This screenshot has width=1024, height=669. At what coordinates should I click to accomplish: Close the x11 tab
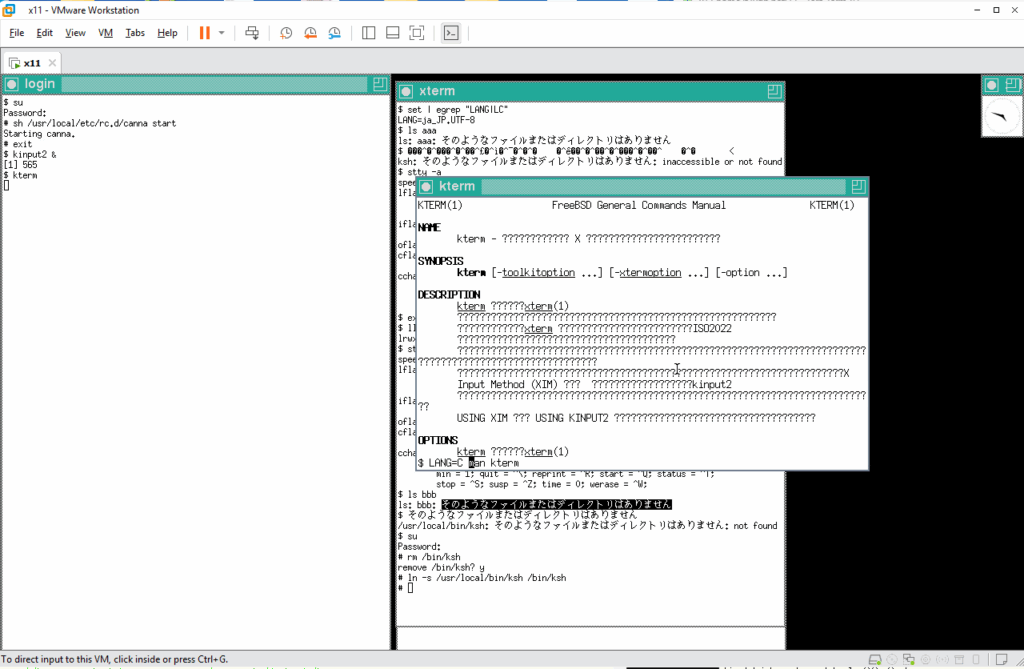coord(52,63)
